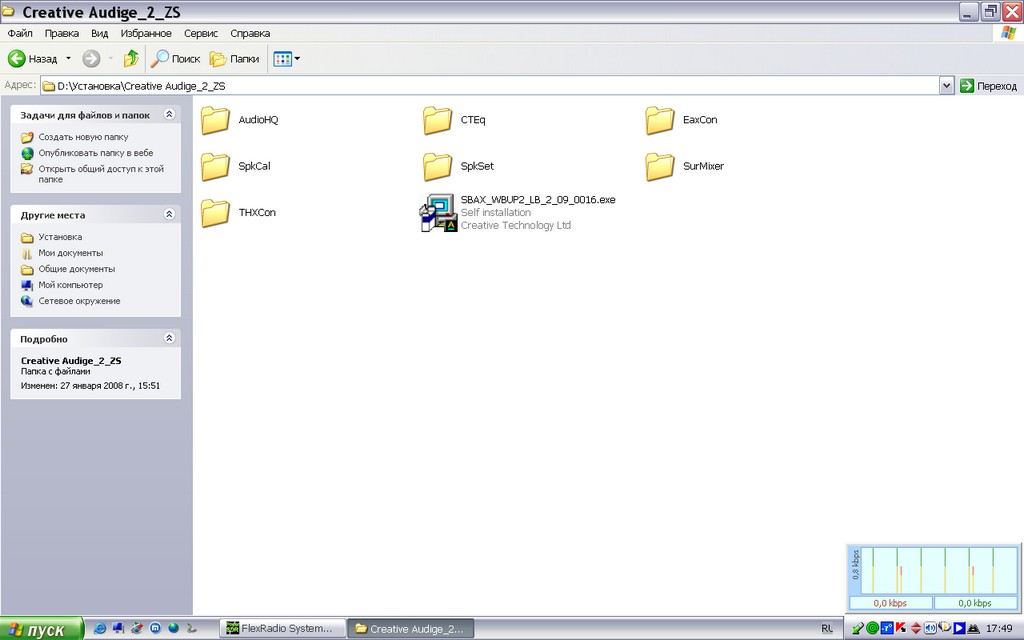This screenshot has width=1024, height=640.
Task: Open the EaxCon folder
Action: (x=660, y=120)
